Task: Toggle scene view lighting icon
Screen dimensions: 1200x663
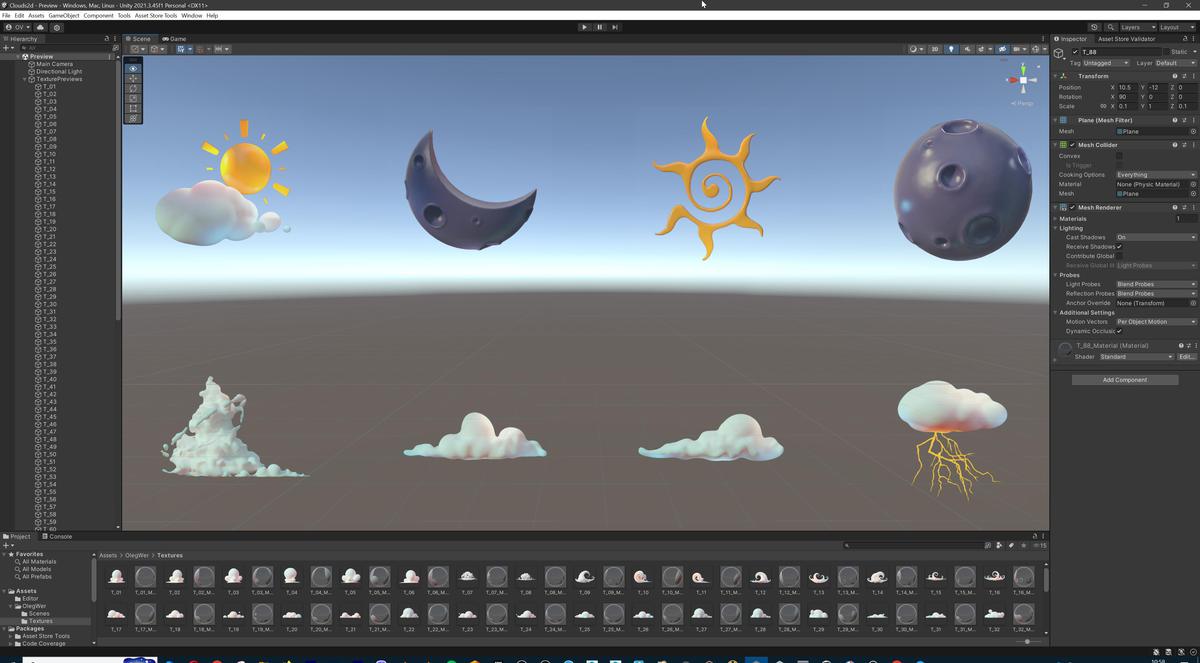Action: 952,48
